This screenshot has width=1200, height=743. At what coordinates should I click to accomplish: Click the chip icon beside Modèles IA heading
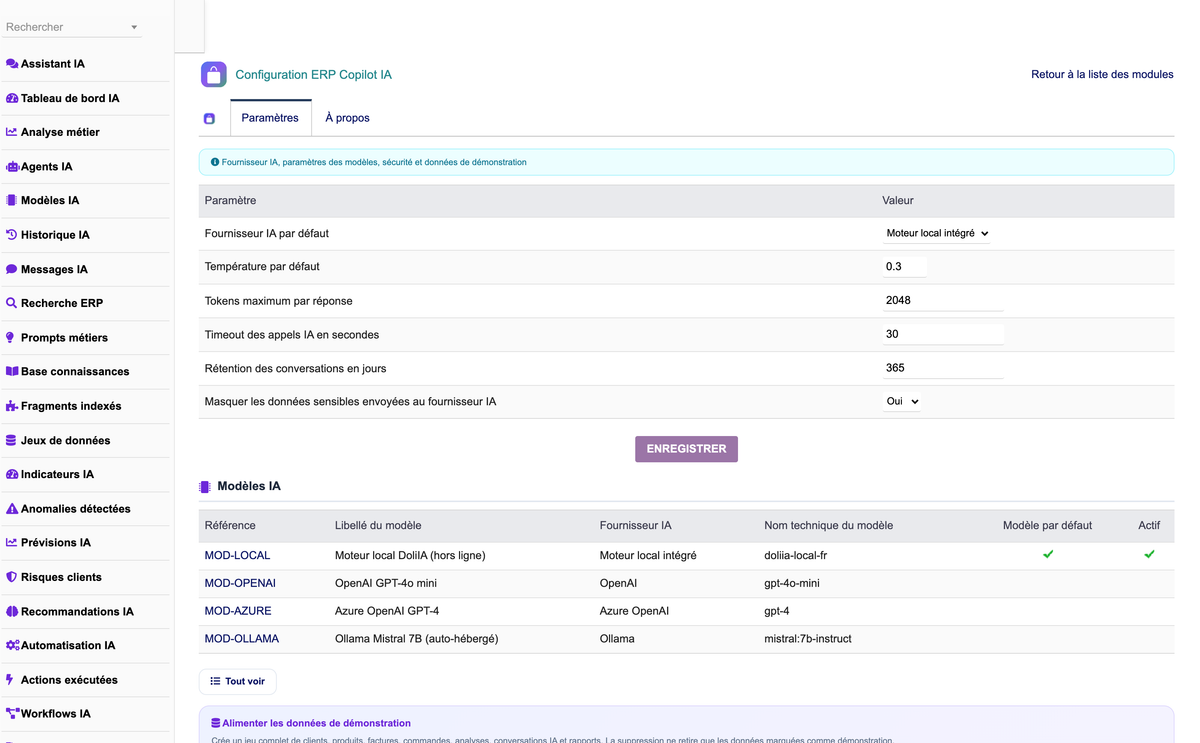[x=205, y=487]
